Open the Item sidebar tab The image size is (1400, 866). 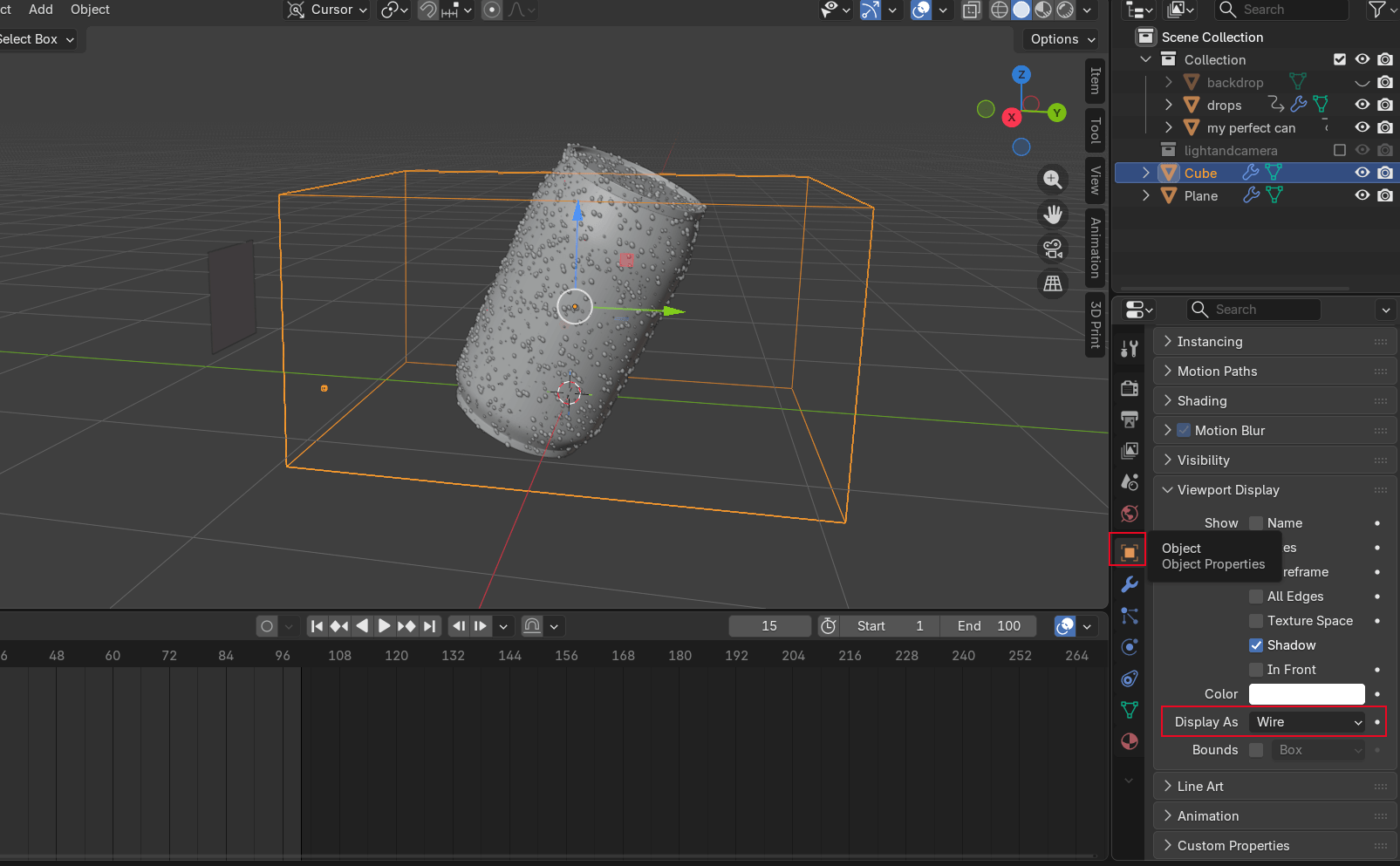(1096, 81)
